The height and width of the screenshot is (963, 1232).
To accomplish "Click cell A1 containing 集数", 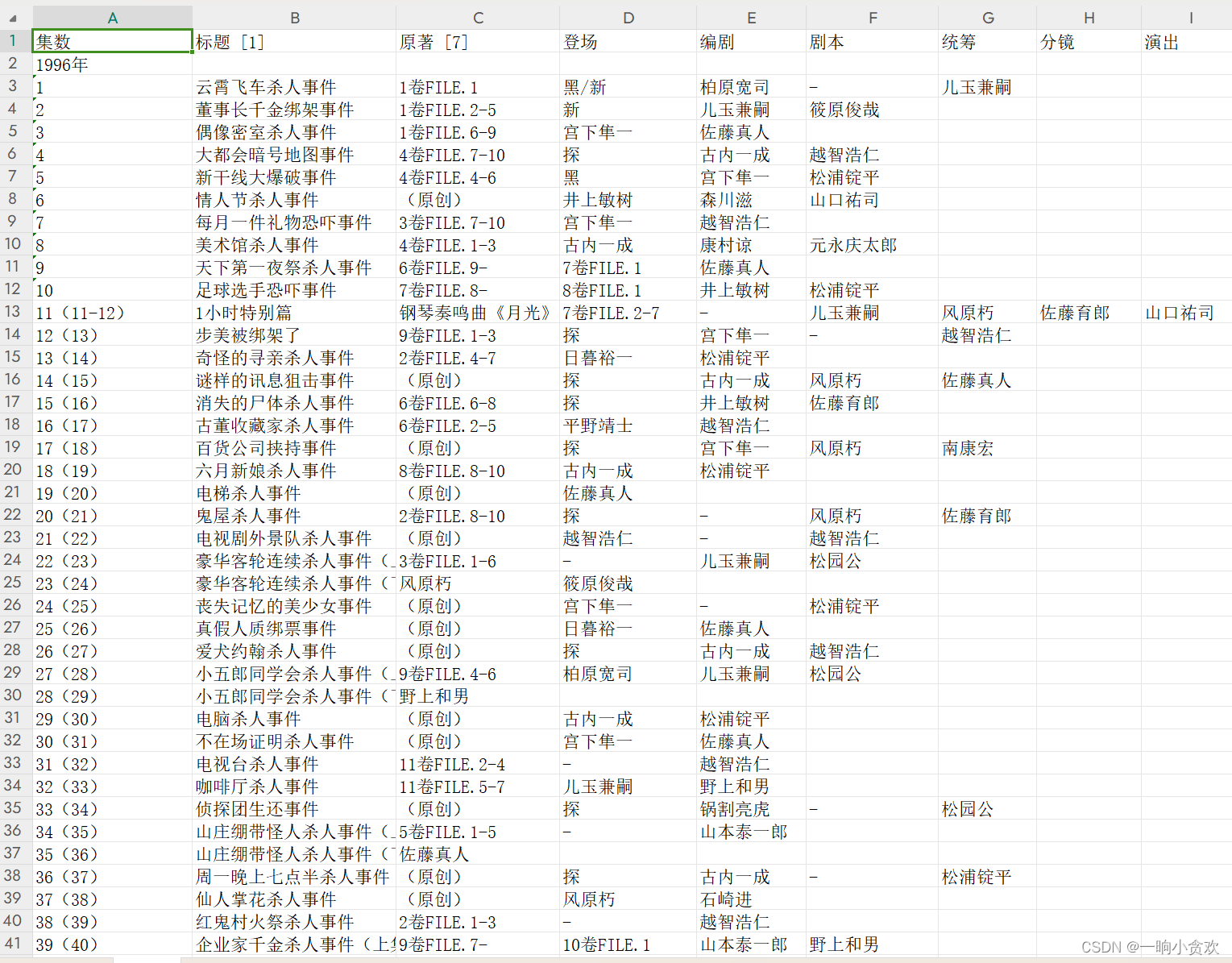I will pos(113,41).
